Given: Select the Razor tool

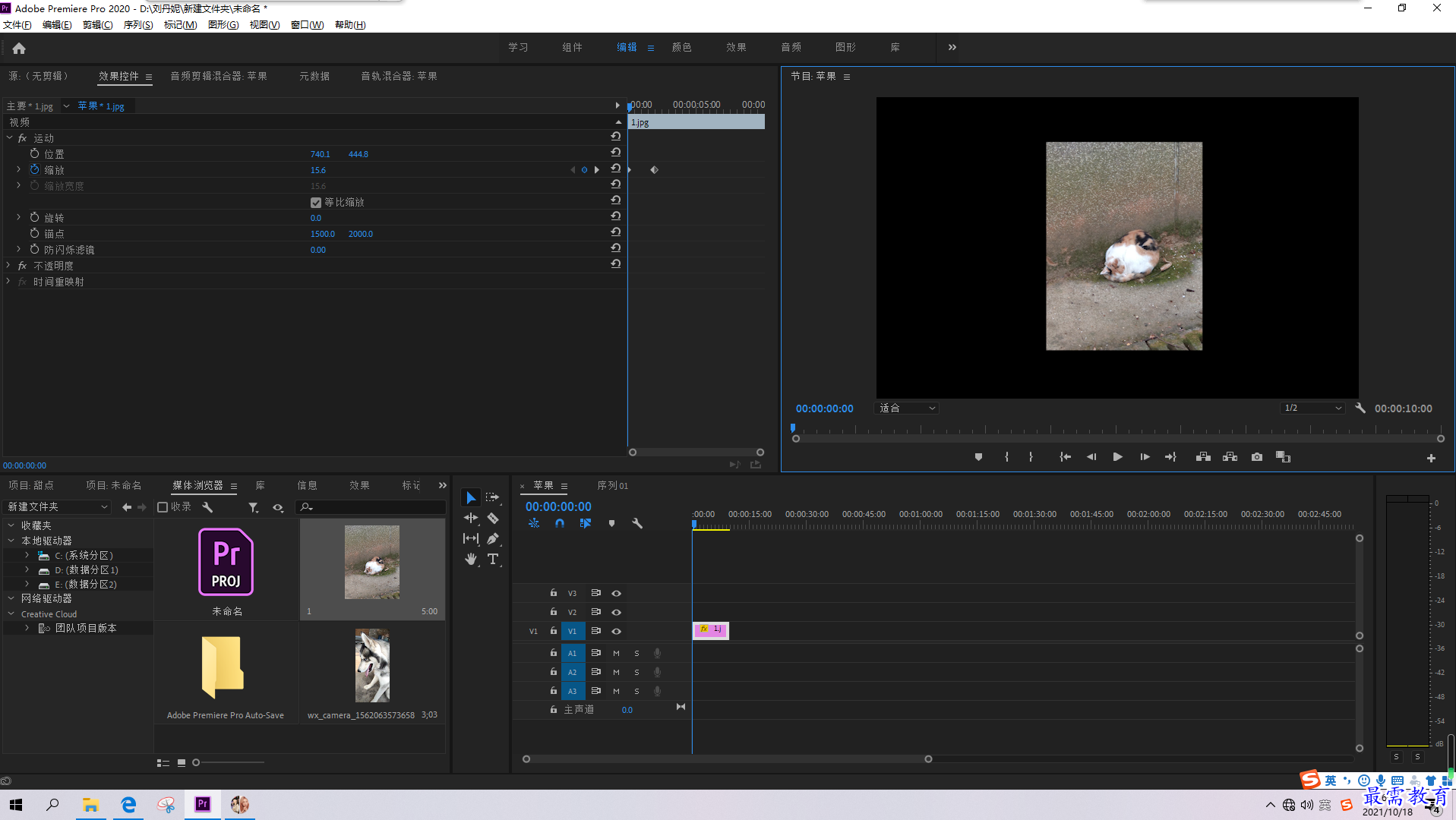Looking at the screenshot, I should [x=493, y=518].
